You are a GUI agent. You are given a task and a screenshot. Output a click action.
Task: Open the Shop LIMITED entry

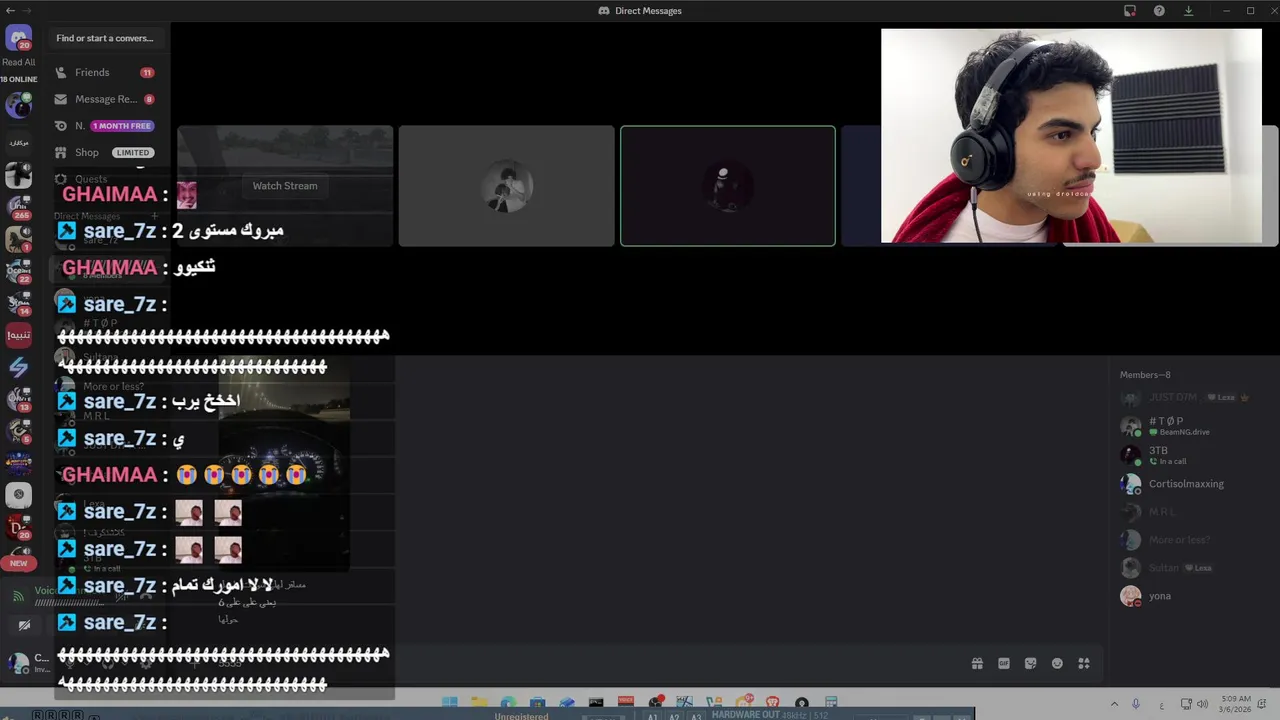click(x=105, y=153)
